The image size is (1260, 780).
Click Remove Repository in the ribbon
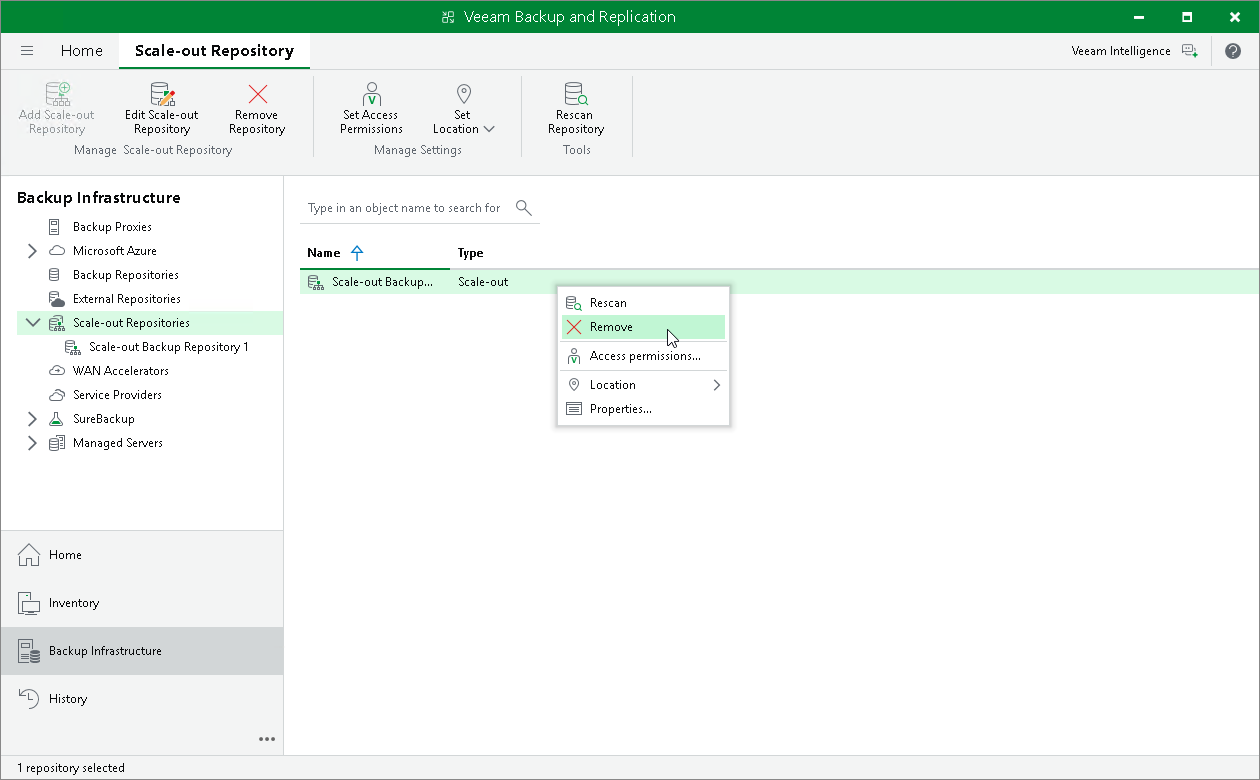pyautogui.click(x=257, y=108)
